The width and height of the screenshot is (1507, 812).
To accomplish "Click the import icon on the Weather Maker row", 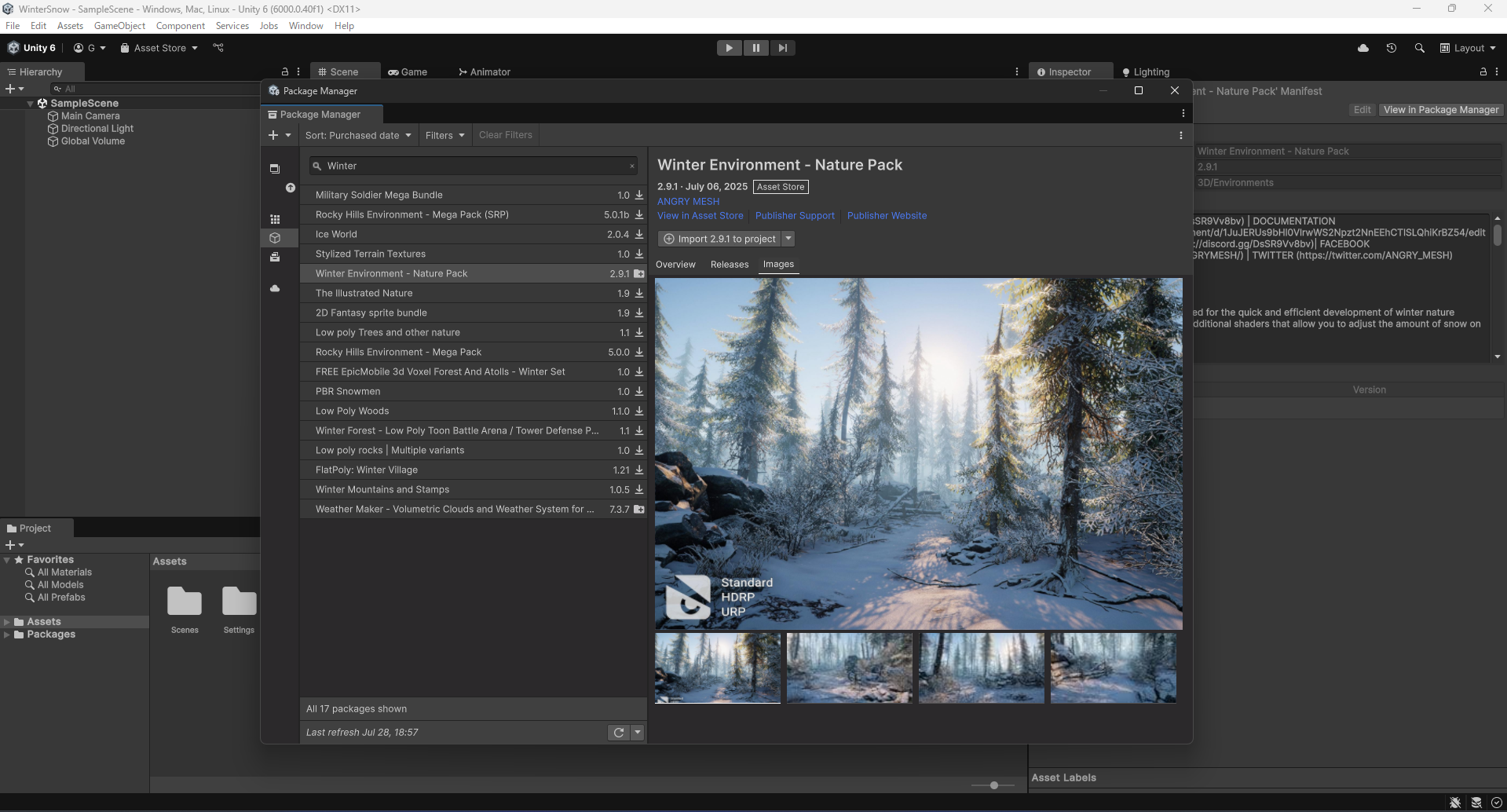I will tap(639, 509).
